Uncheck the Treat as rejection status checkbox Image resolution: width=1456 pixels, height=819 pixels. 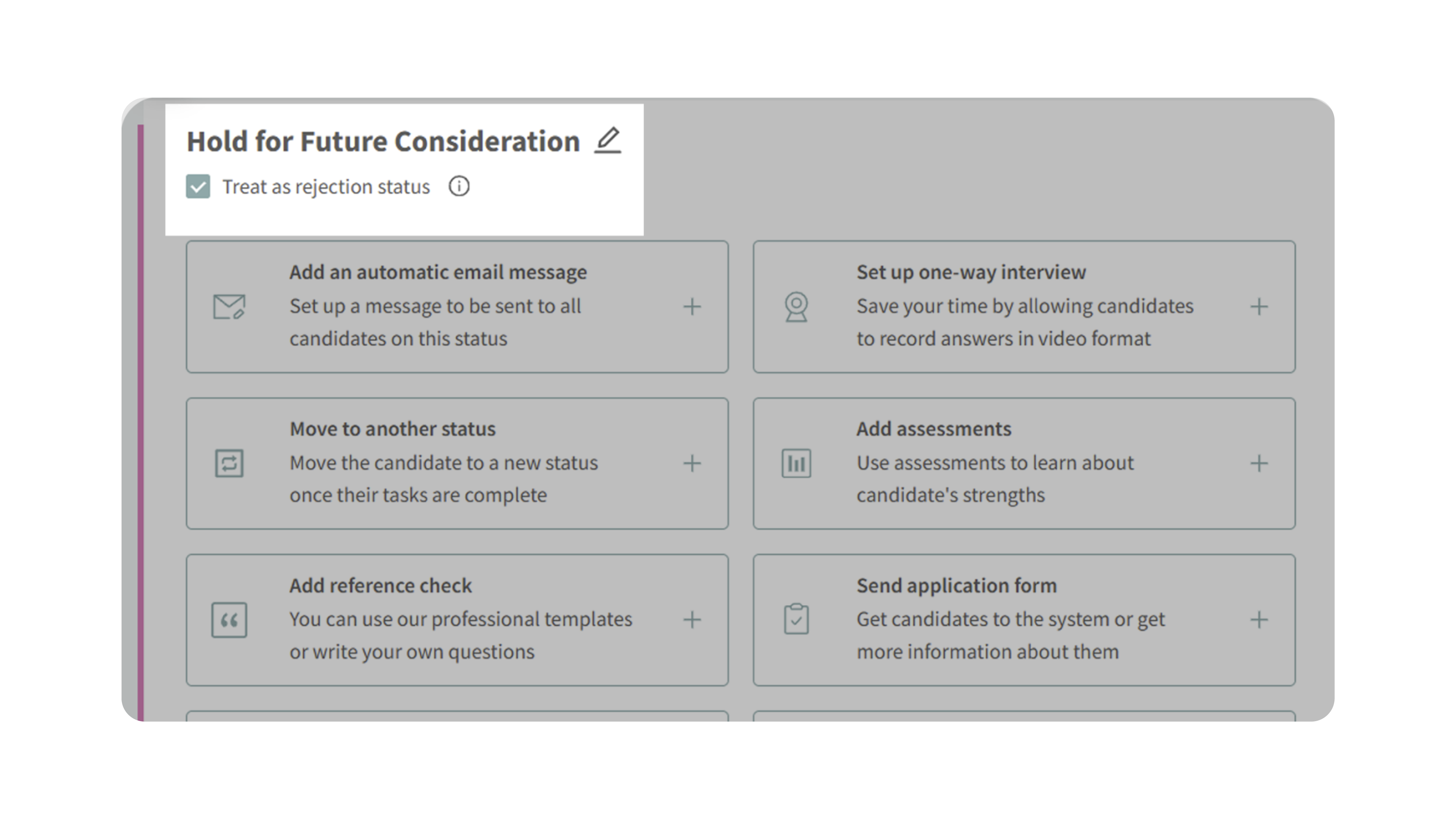tap(198, 187)
